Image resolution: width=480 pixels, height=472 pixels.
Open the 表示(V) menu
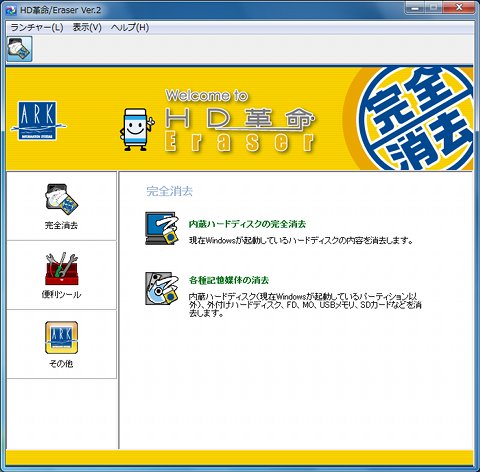click(x=87, y=27)
